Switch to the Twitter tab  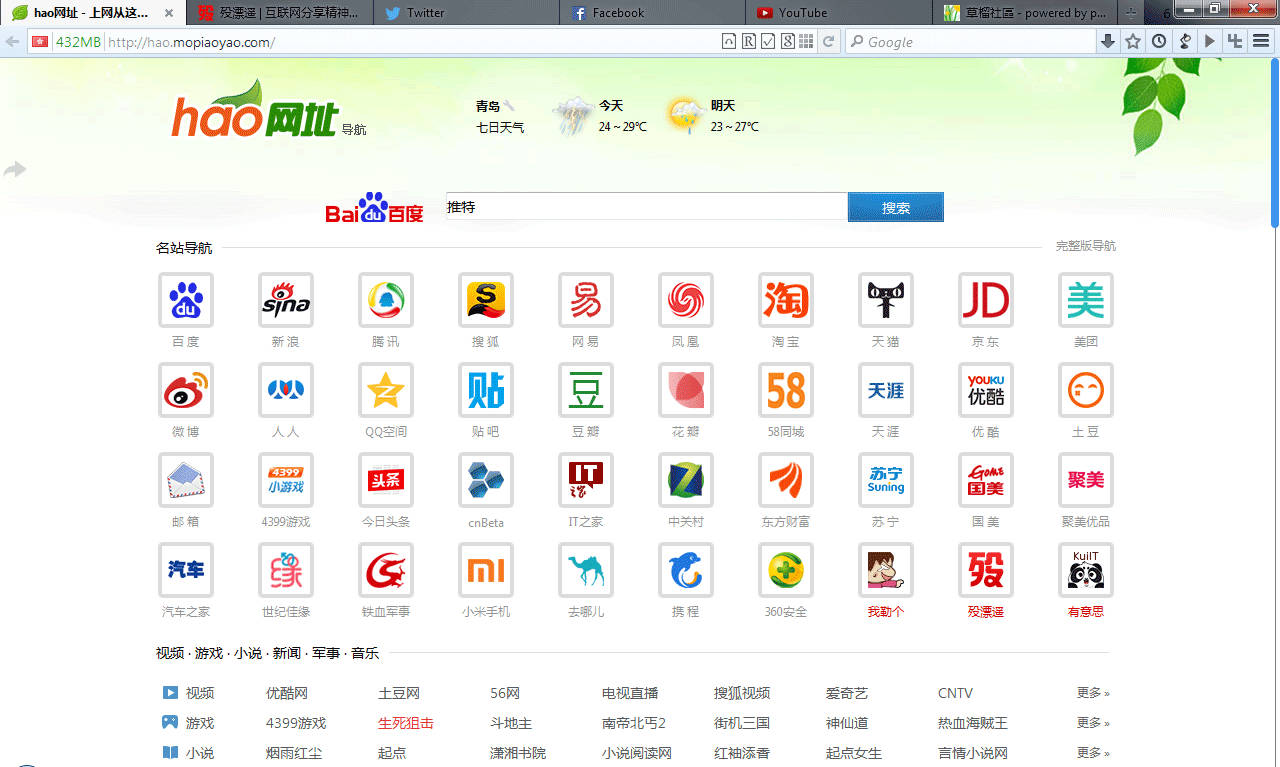465,13
